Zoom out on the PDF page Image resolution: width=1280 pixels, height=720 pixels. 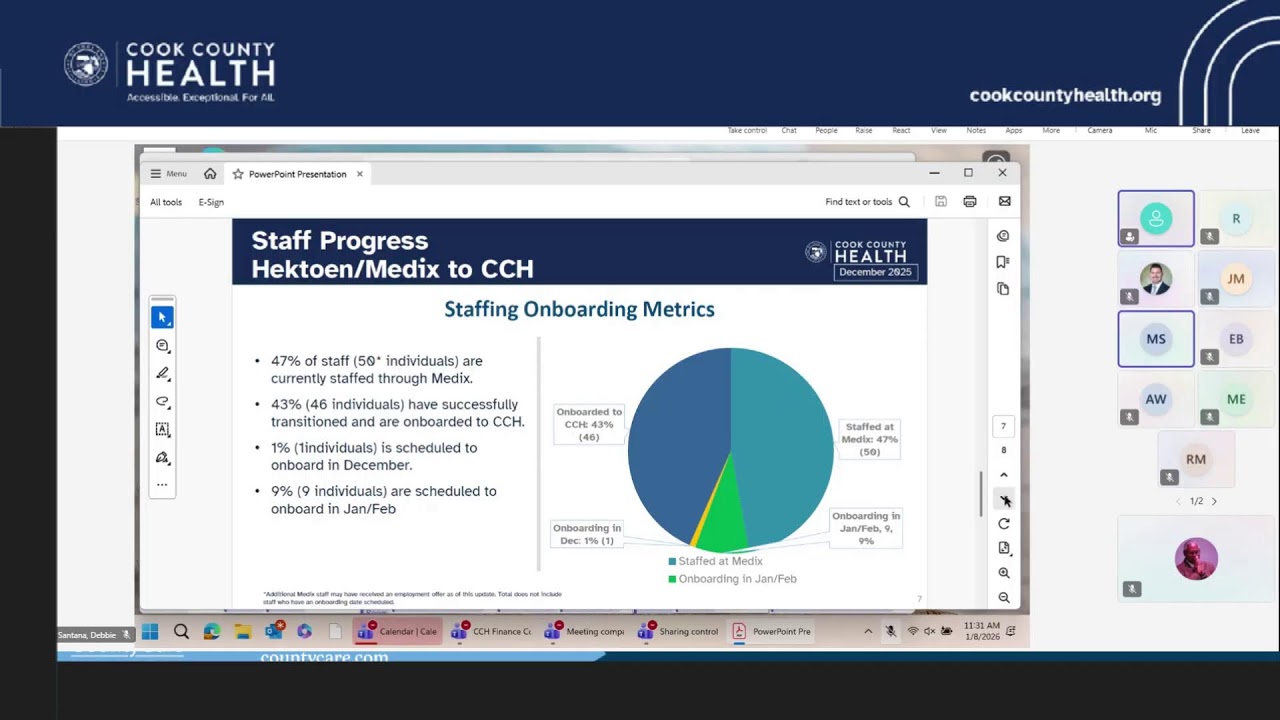[1004, 597]
